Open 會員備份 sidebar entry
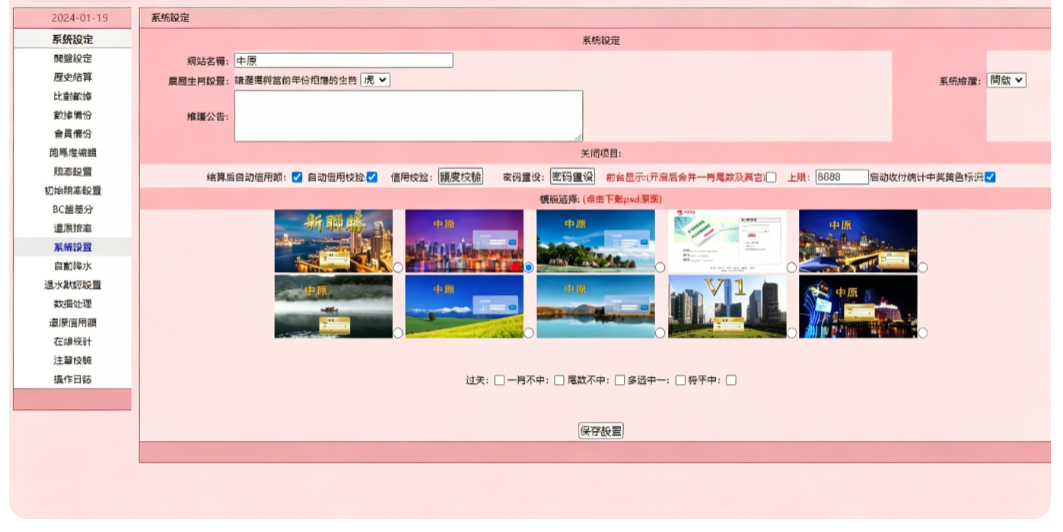 73,134
